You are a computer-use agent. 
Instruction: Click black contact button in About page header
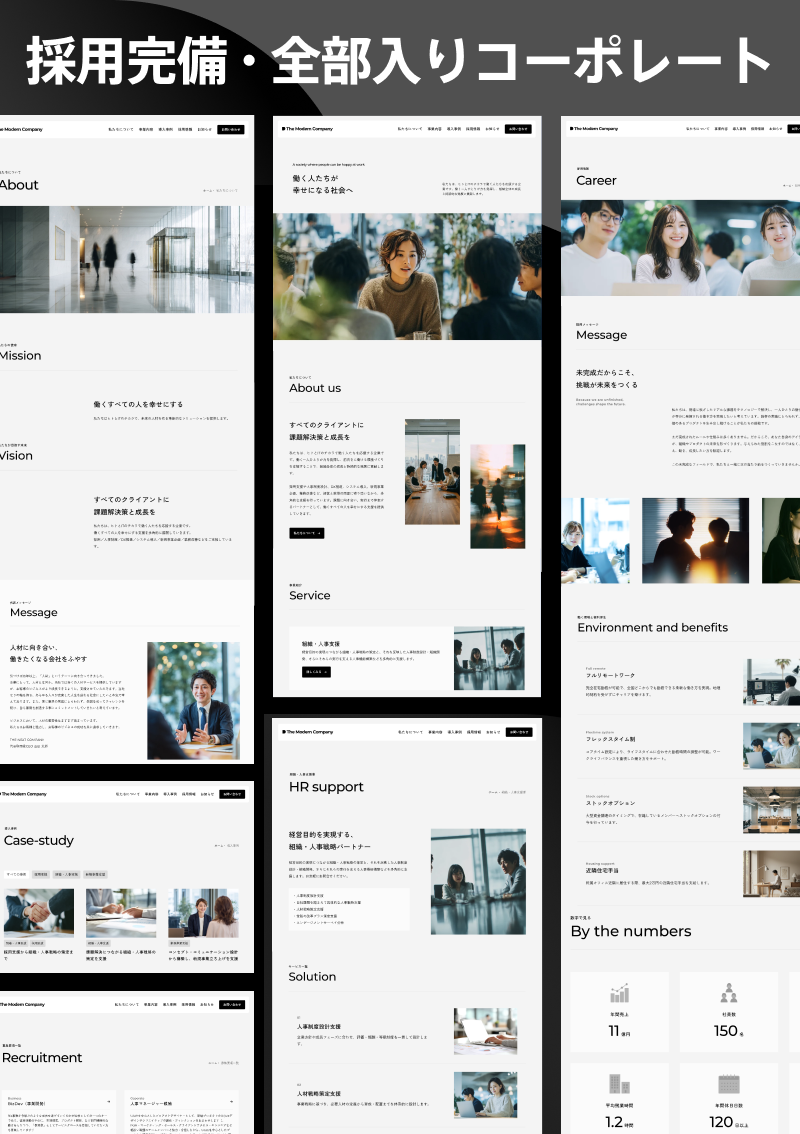231,129
